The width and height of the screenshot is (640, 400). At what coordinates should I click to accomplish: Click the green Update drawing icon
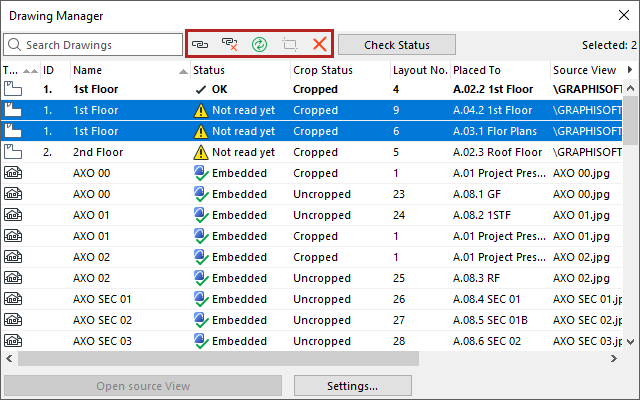coord(260,45)
